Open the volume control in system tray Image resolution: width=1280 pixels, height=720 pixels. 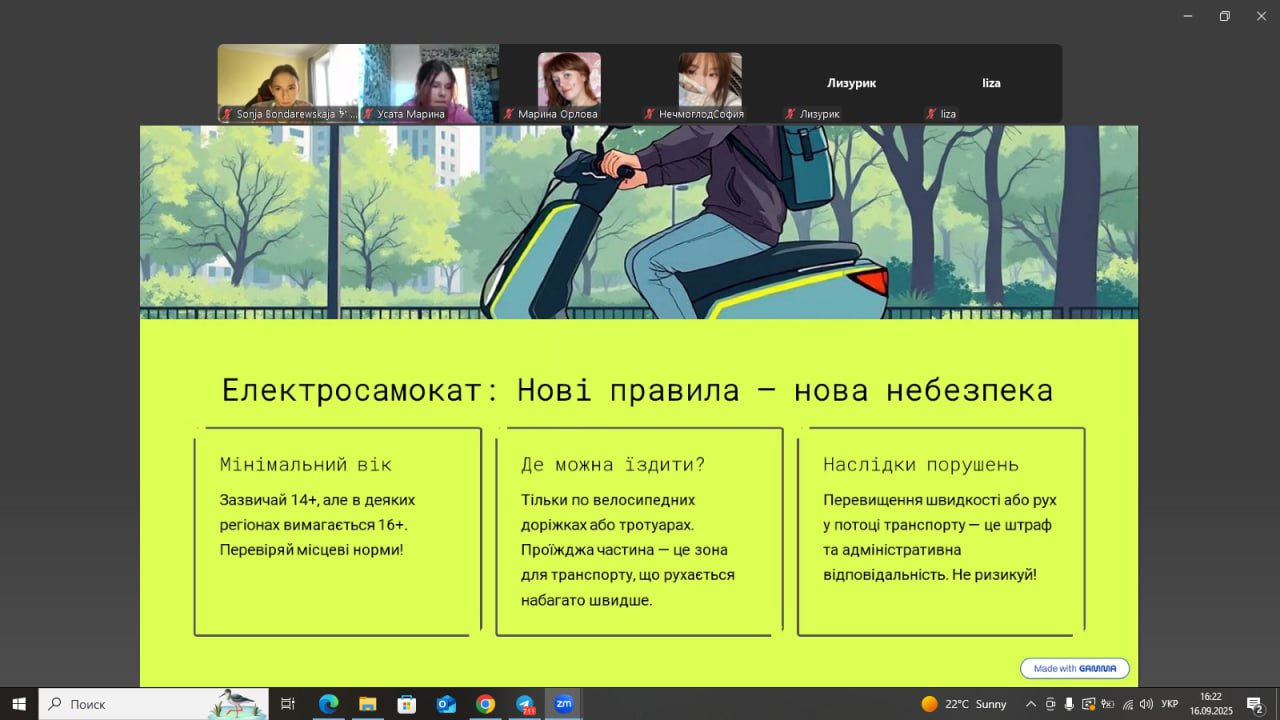[1146, 704]
